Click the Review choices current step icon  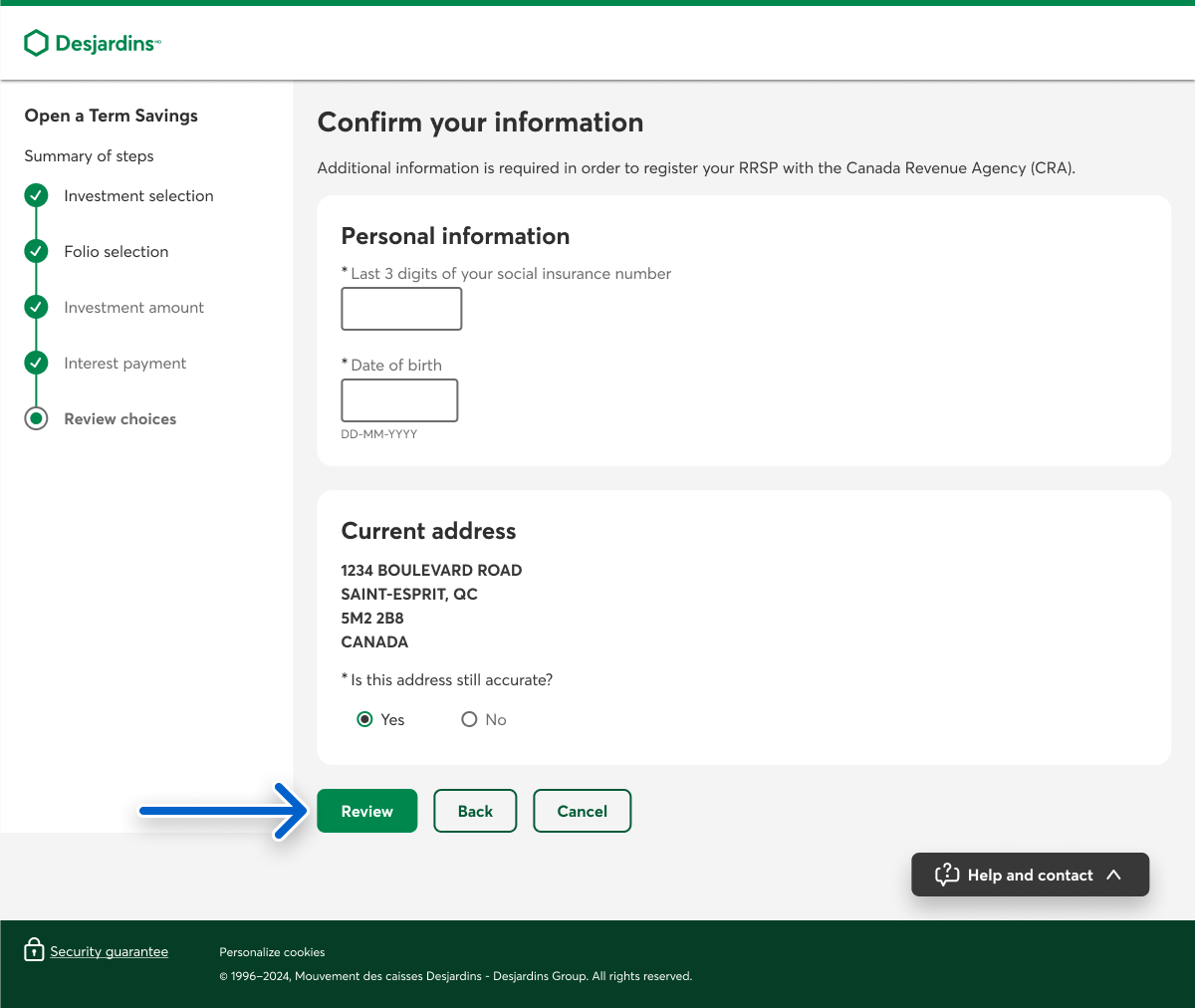(36, 418)
